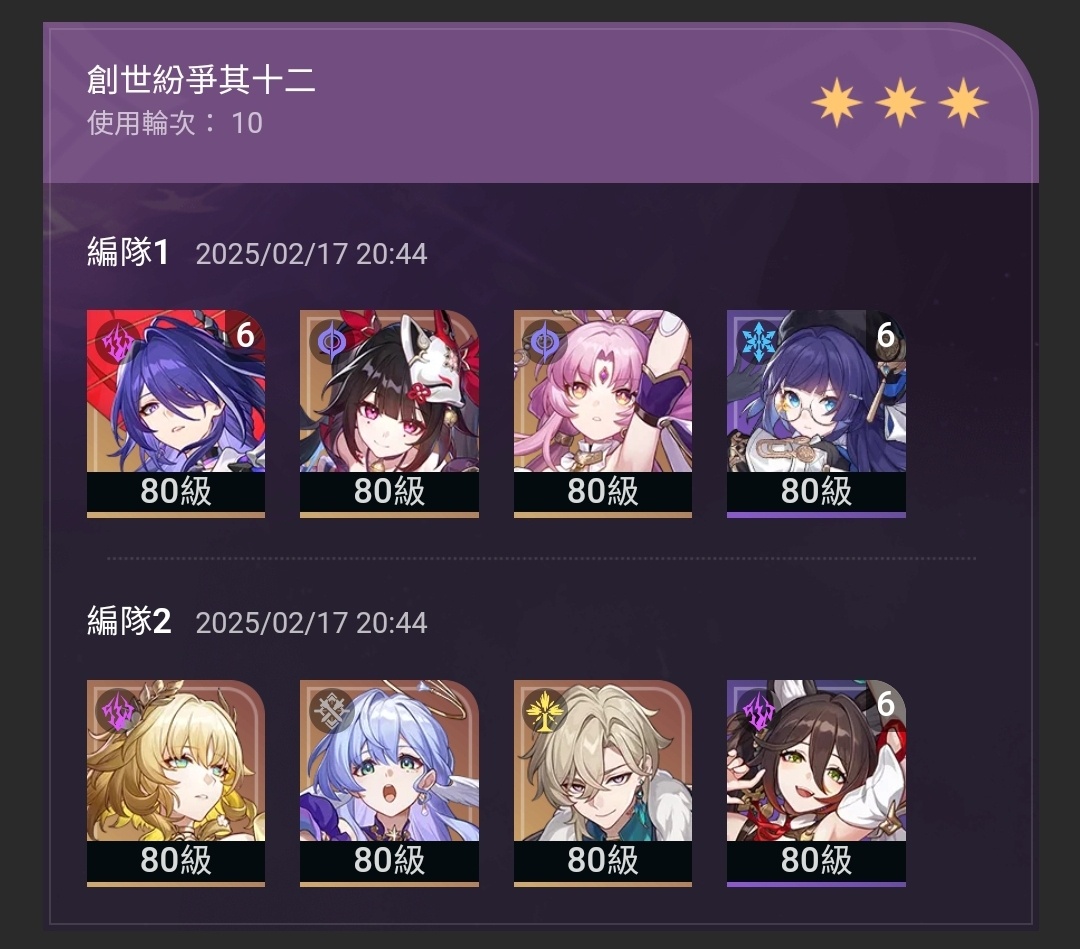Click Lightning element icon on Aglaea

tap(118, 711)
